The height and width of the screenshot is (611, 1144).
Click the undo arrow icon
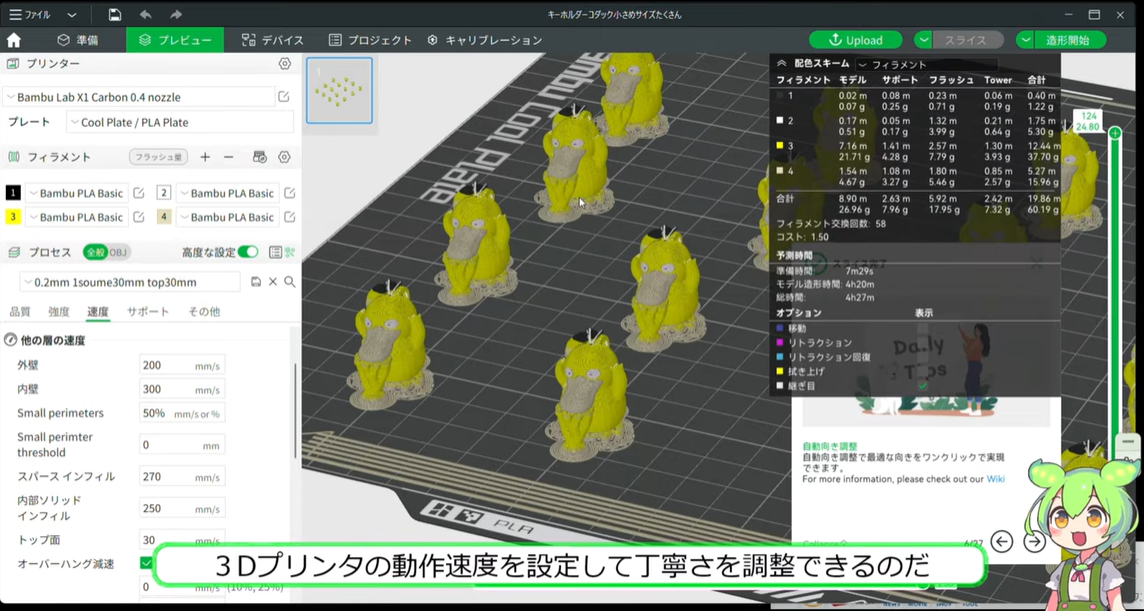pyautogui.click(x=145, y=15)
